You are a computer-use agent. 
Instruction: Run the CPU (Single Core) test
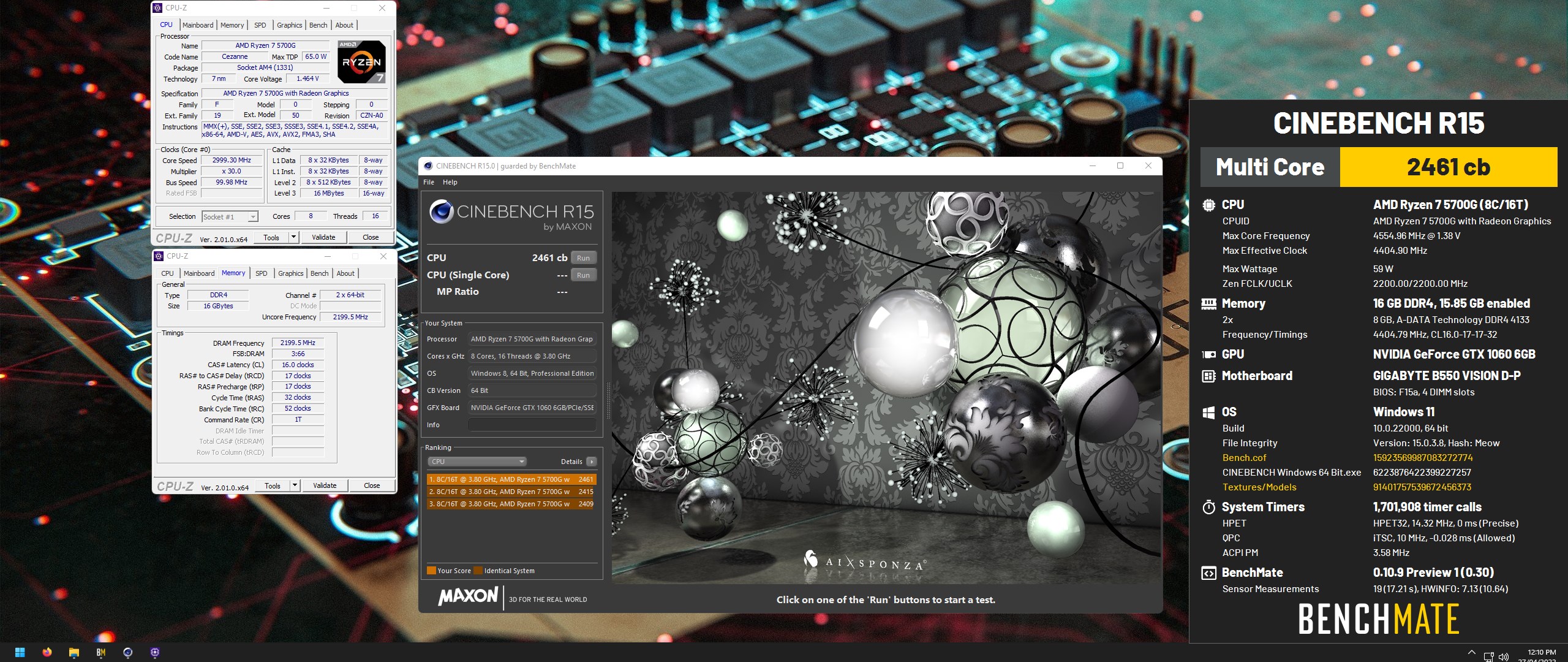pyautogui.click(x=583, y=275)
